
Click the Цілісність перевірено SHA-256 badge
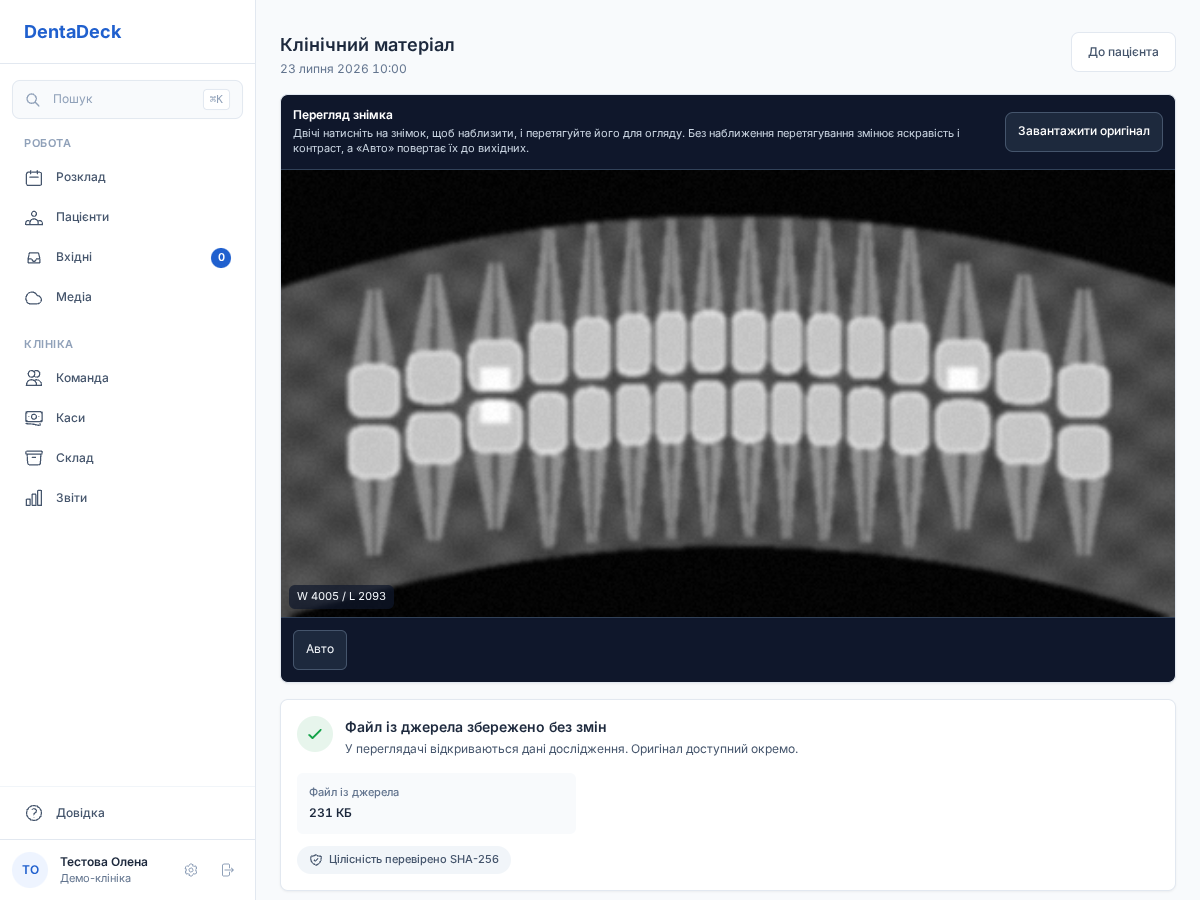[404, 860]
